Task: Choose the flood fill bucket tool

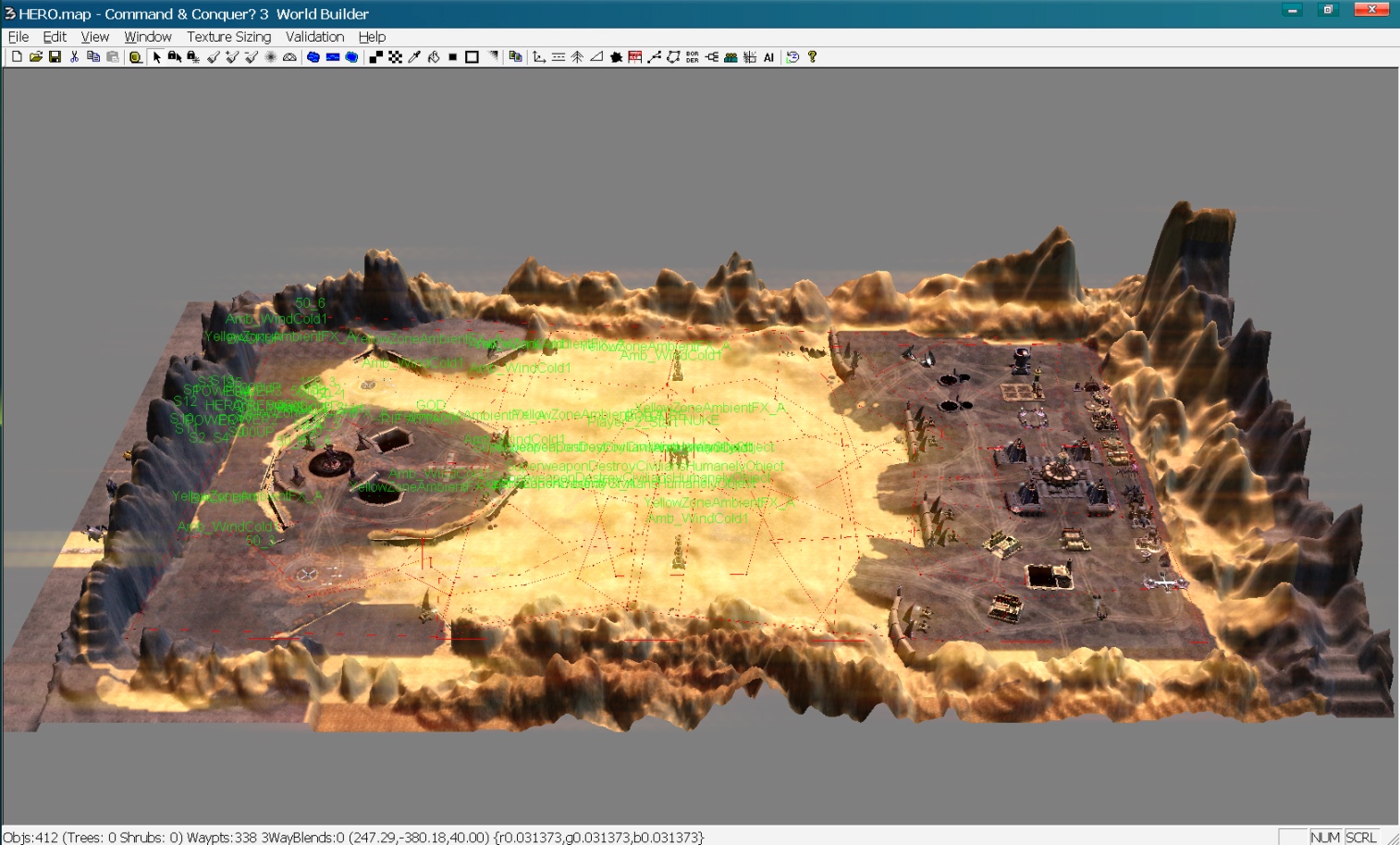Action: [x=434, y=57]
